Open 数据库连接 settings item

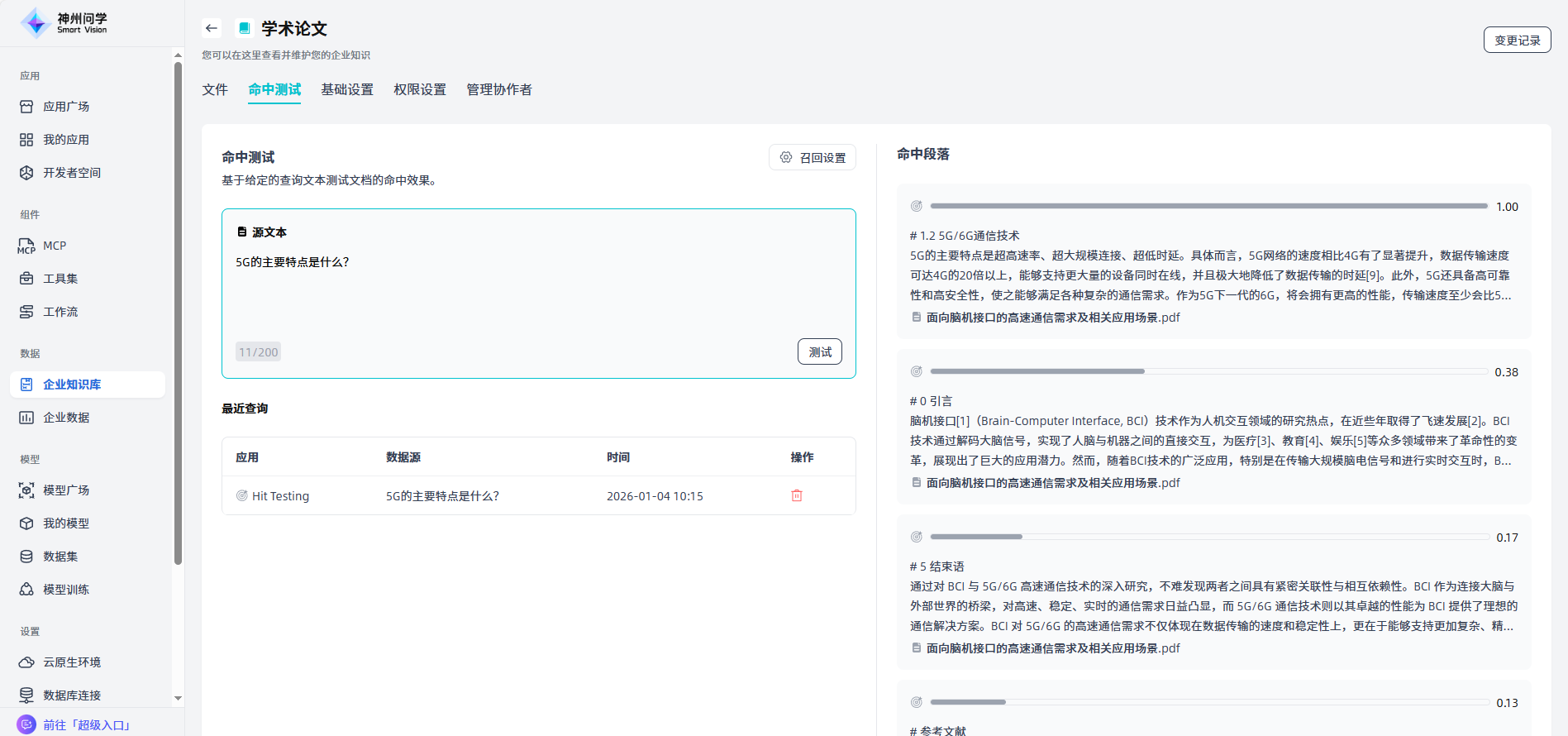coord(72,695)
